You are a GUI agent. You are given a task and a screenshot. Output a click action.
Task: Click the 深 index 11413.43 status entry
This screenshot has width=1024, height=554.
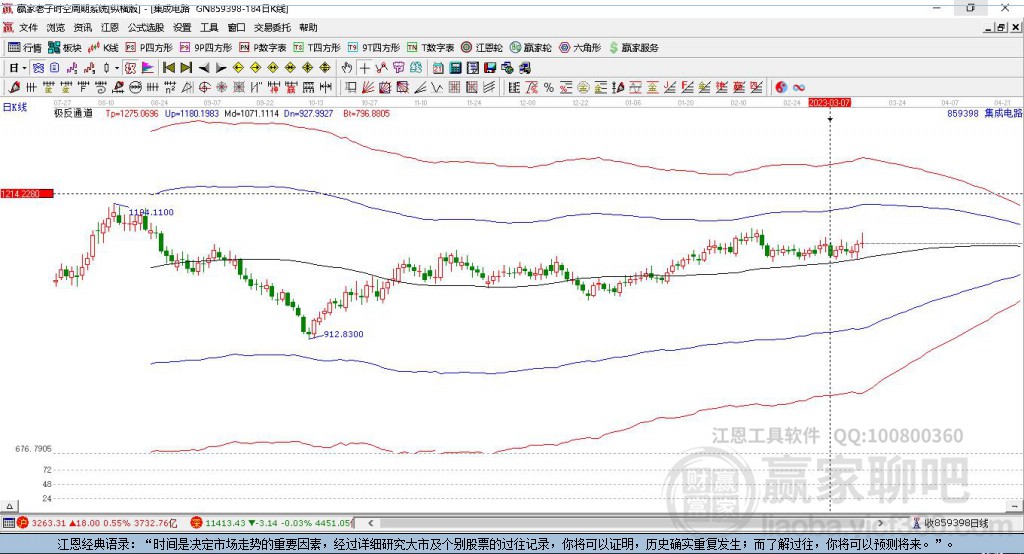(x=272, y=523)
